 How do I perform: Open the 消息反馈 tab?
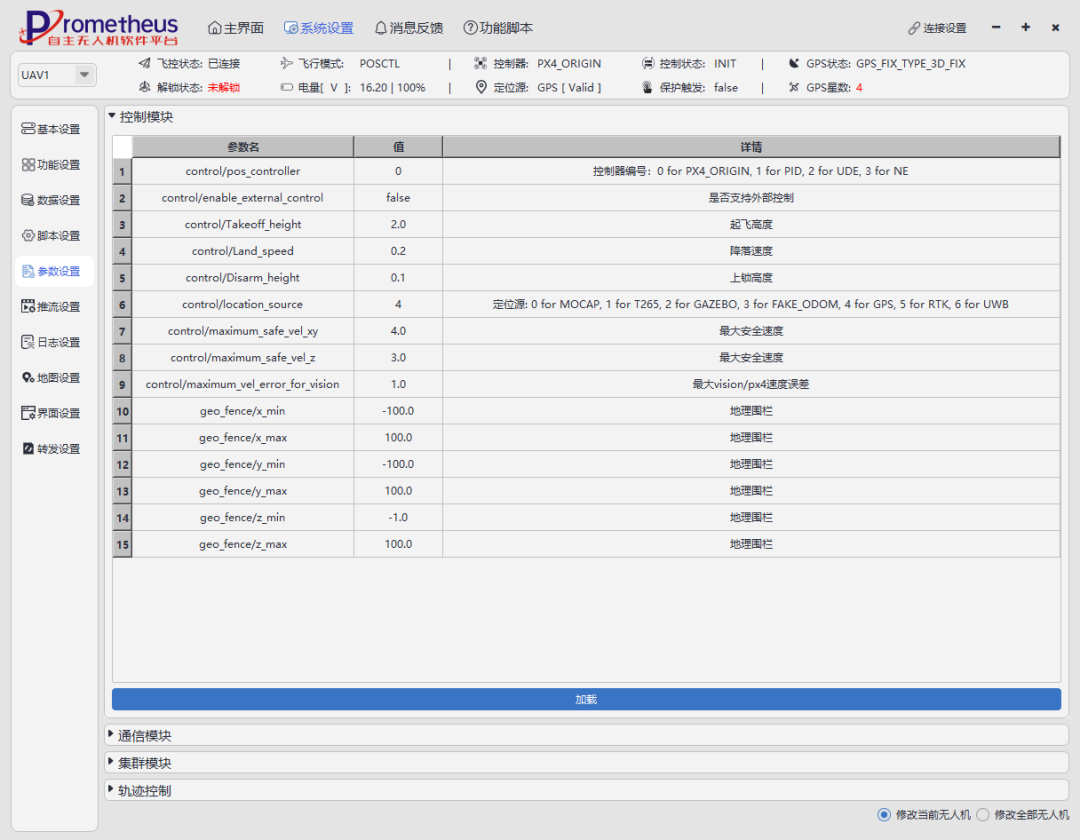tap(408, 28)
